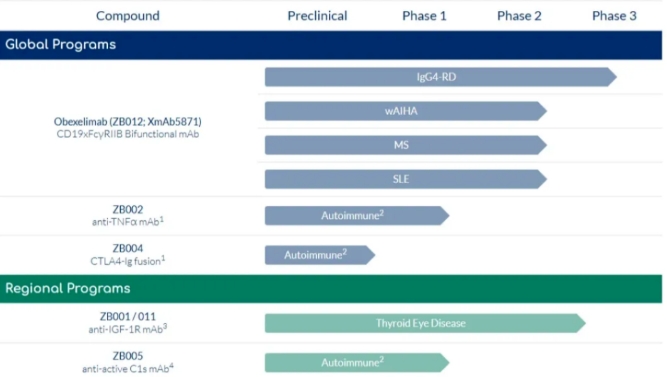Click the Global Programs section header
This screenshot has width=667, height=377.
pyautogui.click(x=331, y=45)
